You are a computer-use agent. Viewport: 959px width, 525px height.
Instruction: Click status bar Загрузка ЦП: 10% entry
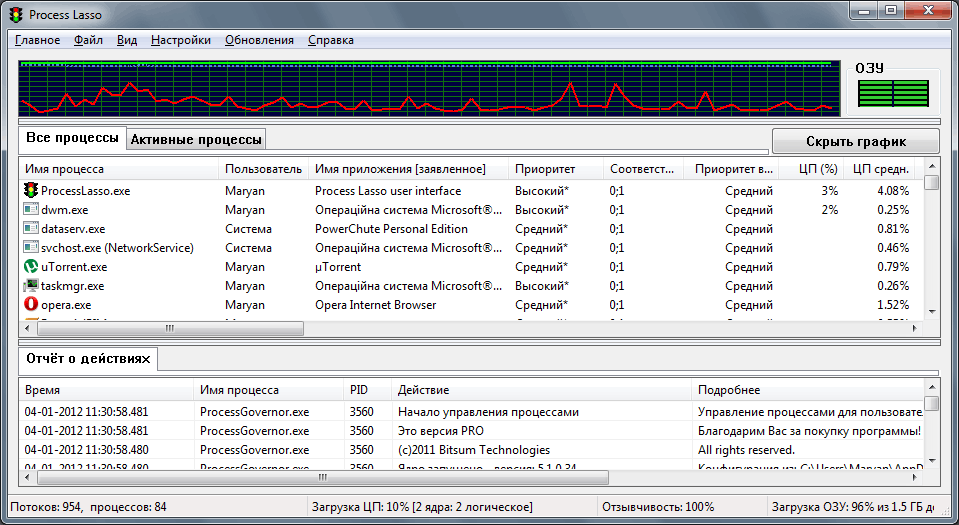(422, 507)
